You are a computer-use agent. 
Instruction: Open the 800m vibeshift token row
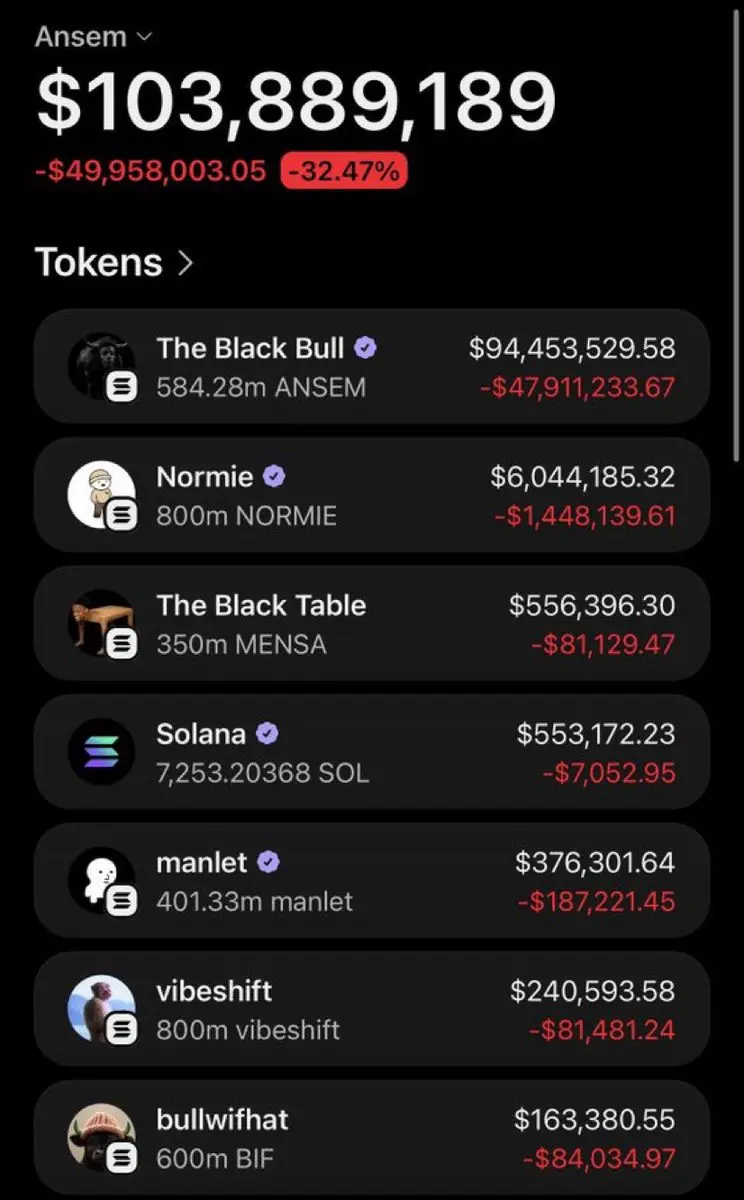click(372, 1009)
